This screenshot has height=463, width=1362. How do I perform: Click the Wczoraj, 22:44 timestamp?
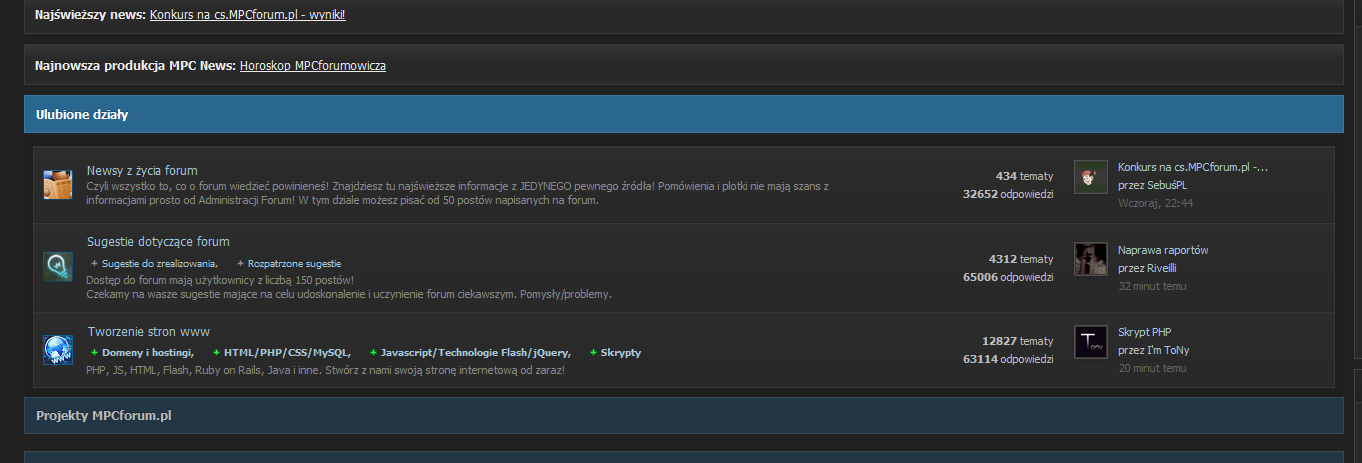coord(1155,203)
